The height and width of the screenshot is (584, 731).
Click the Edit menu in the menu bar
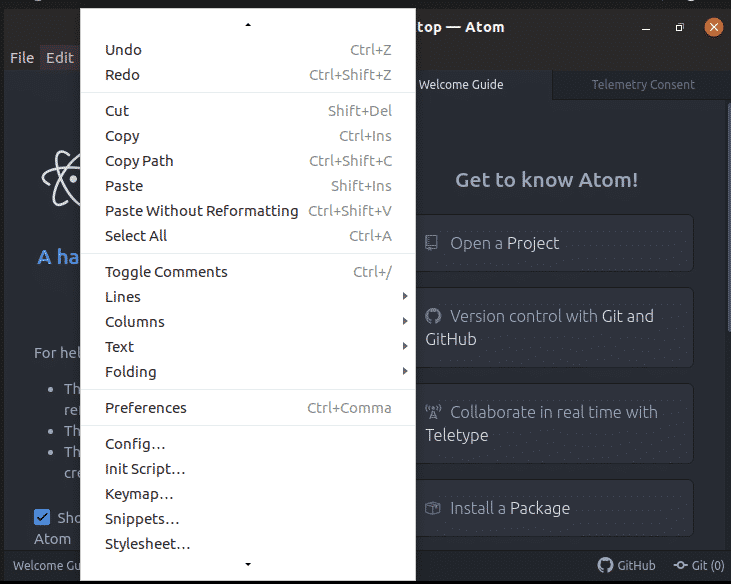60,58
